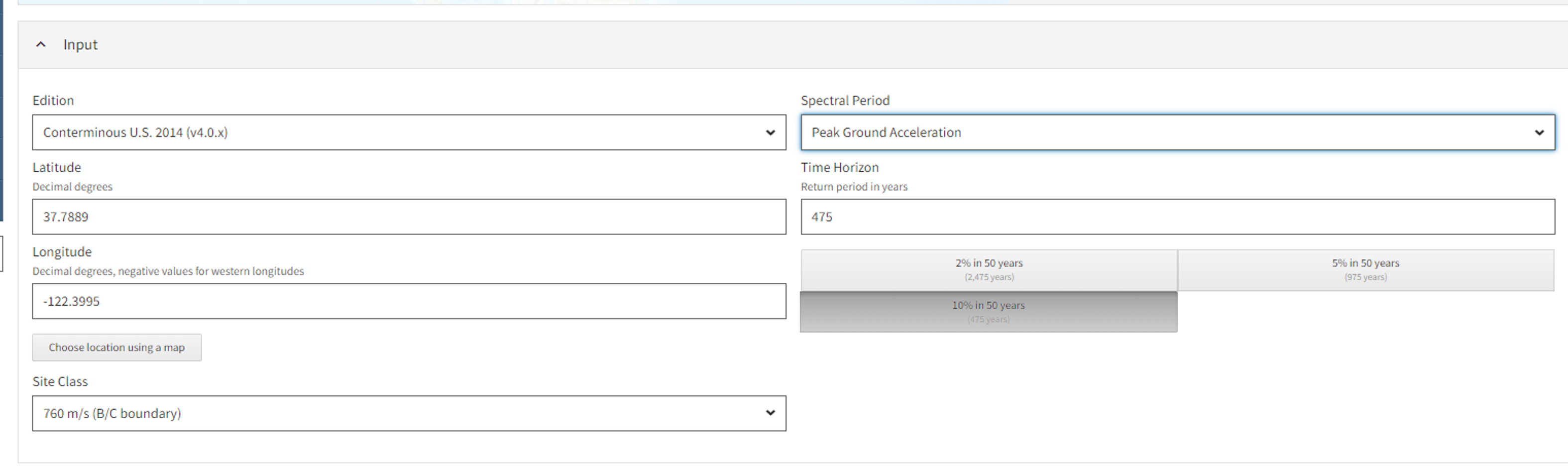Open the Edition dropdown menu

(x=408, y=132)
